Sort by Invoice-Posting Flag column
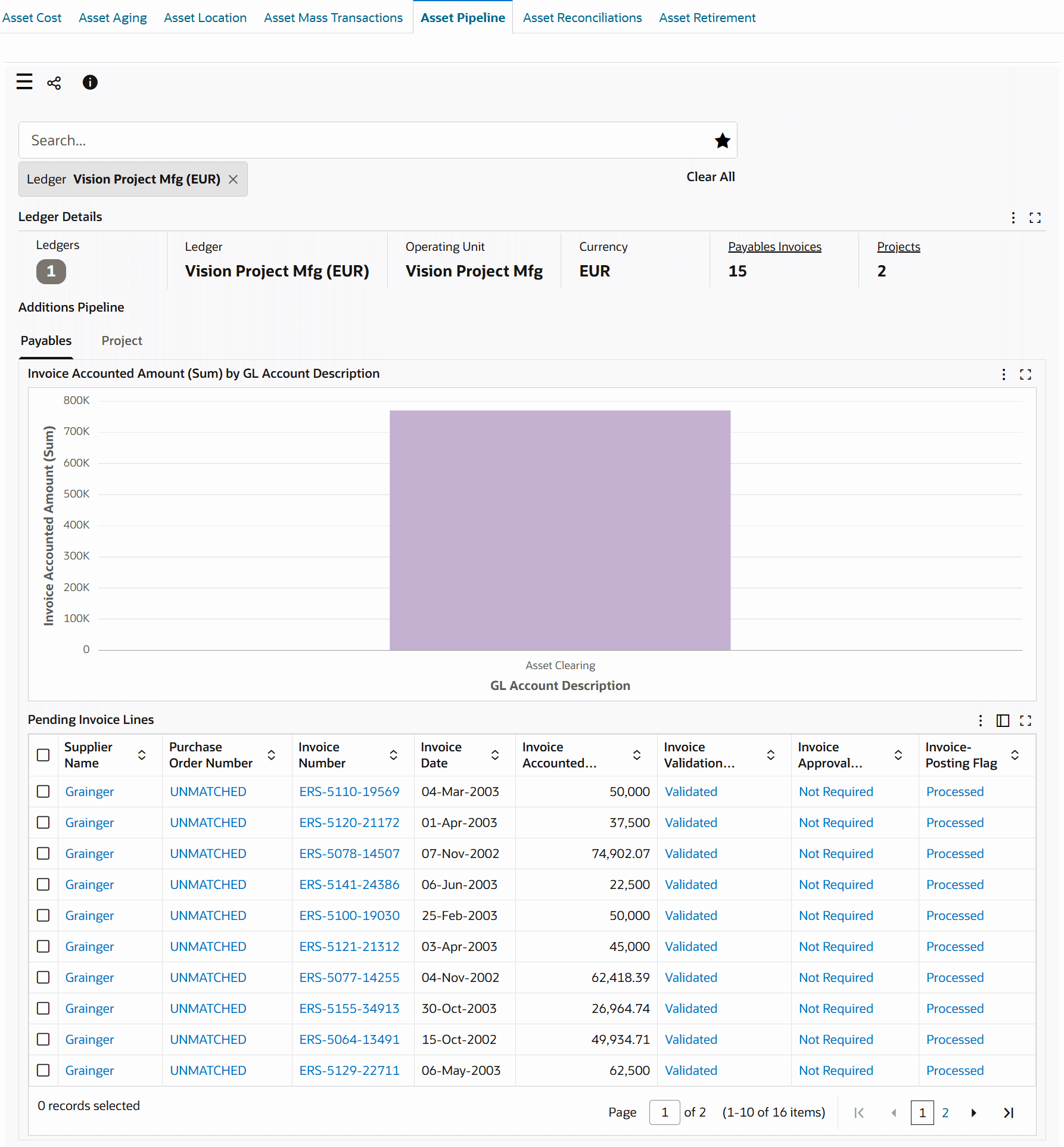1064x1147 pixels. 1015,755
